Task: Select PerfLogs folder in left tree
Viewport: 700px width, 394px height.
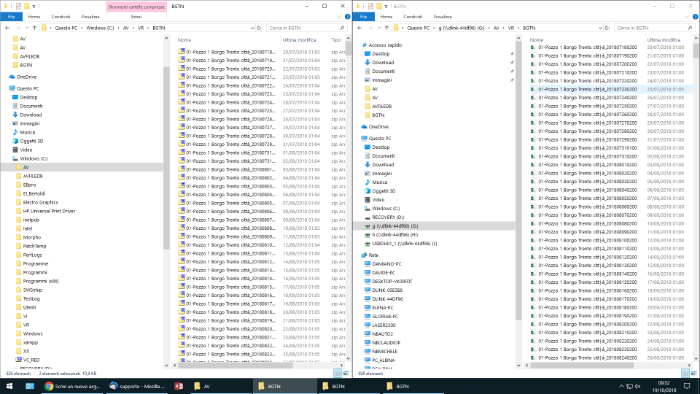Action: tap(29, 255)
